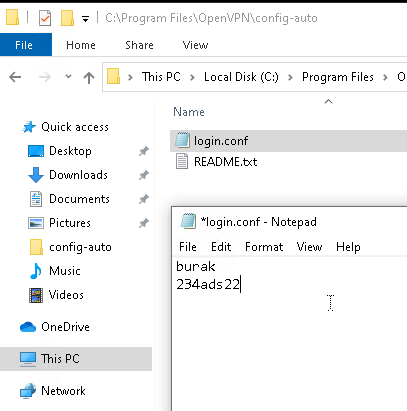Image resolution: width=407 pixels, height=411 pixels.
Task: Open Downloads in Quick access
Action: [x=78, y=175]
